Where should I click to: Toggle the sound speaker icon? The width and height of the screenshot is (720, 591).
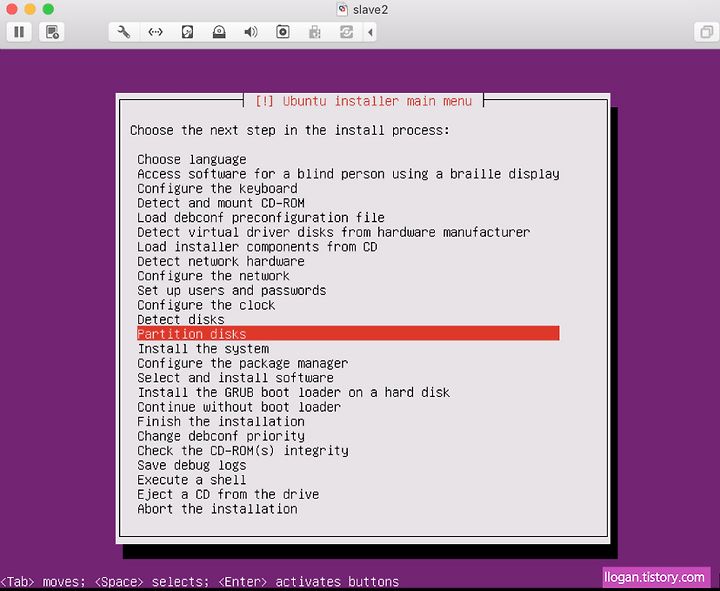coord(251,32)
